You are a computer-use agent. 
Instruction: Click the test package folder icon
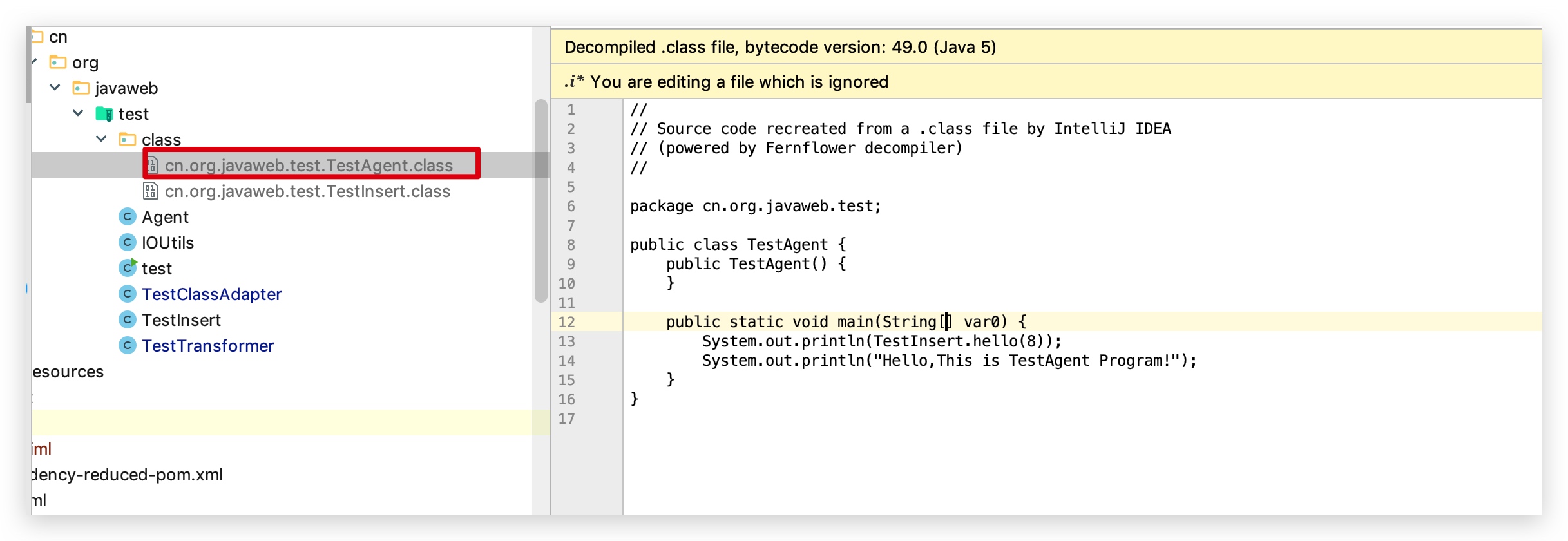tap(104, 114)
